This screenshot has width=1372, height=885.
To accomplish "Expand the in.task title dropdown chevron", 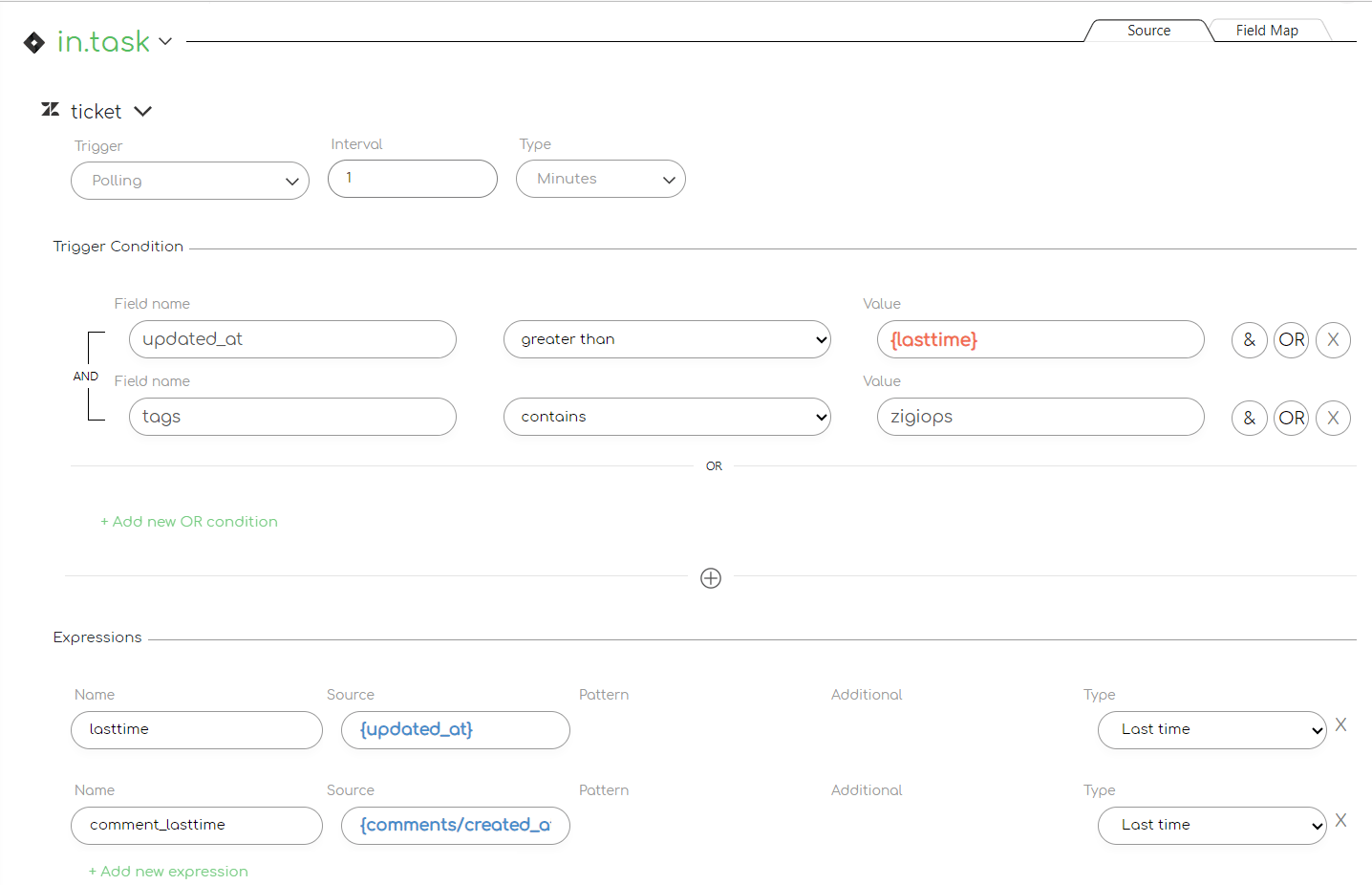I will (x=165, y=41).
